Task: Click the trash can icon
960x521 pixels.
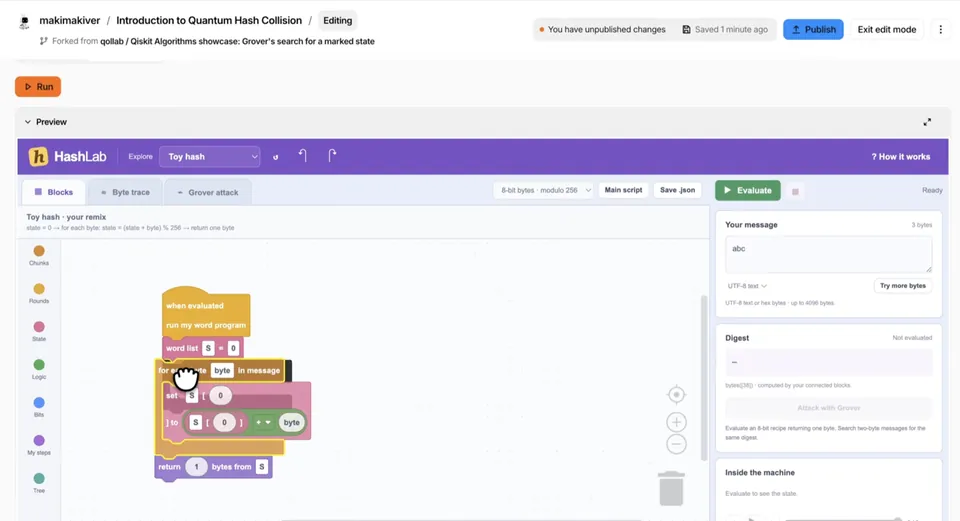Action: pos(671,488)
